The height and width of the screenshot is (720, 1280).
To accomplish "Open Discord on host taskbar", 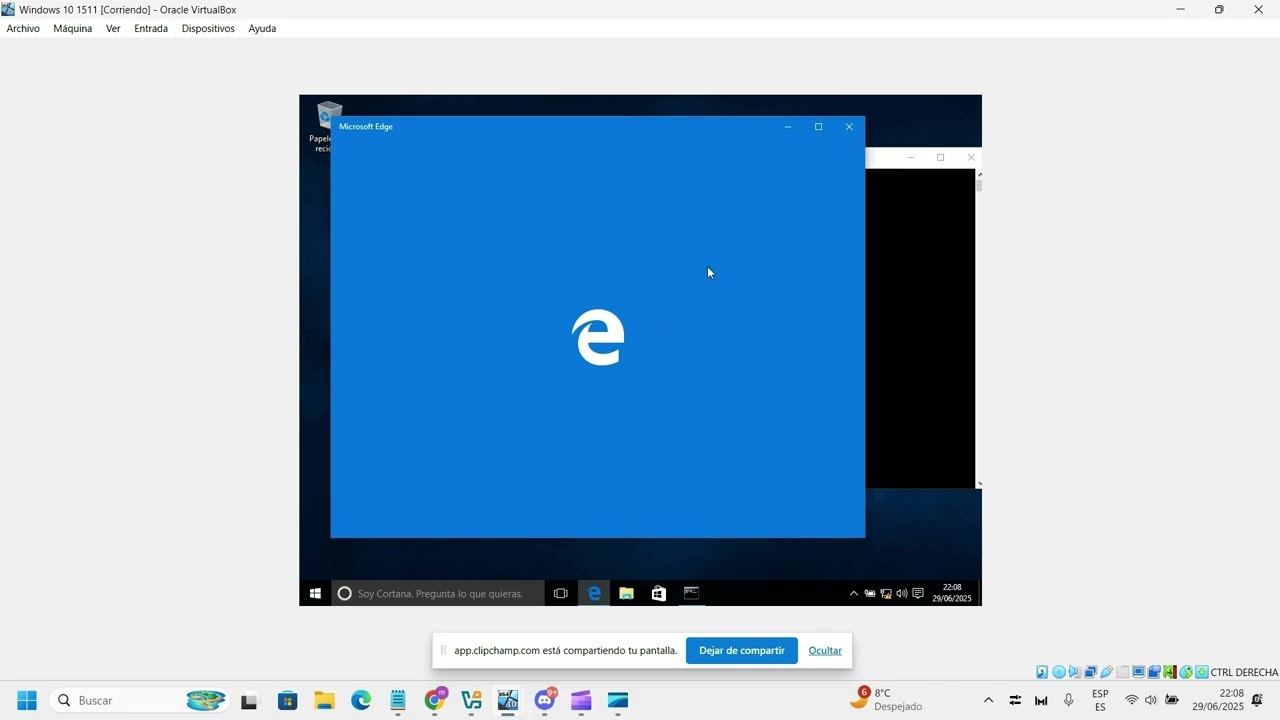I will point(545,700).
